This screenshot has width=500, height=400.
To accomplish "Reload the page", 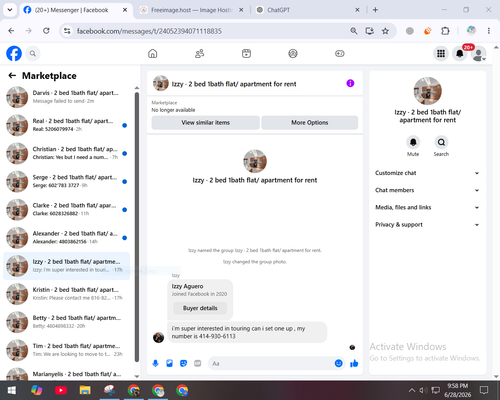I will pos(46,31).
